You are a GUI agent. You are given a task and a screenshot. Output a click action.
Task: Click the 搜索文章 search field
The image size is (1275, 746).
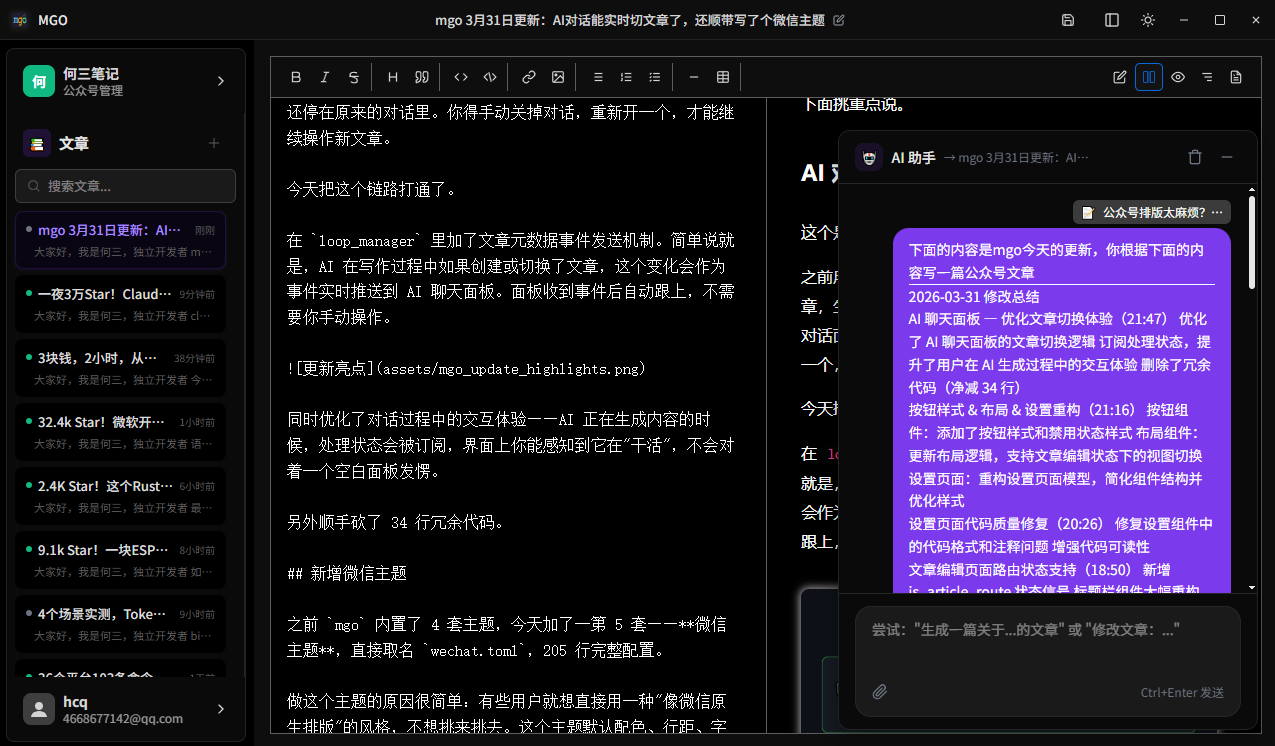(125, 186)
